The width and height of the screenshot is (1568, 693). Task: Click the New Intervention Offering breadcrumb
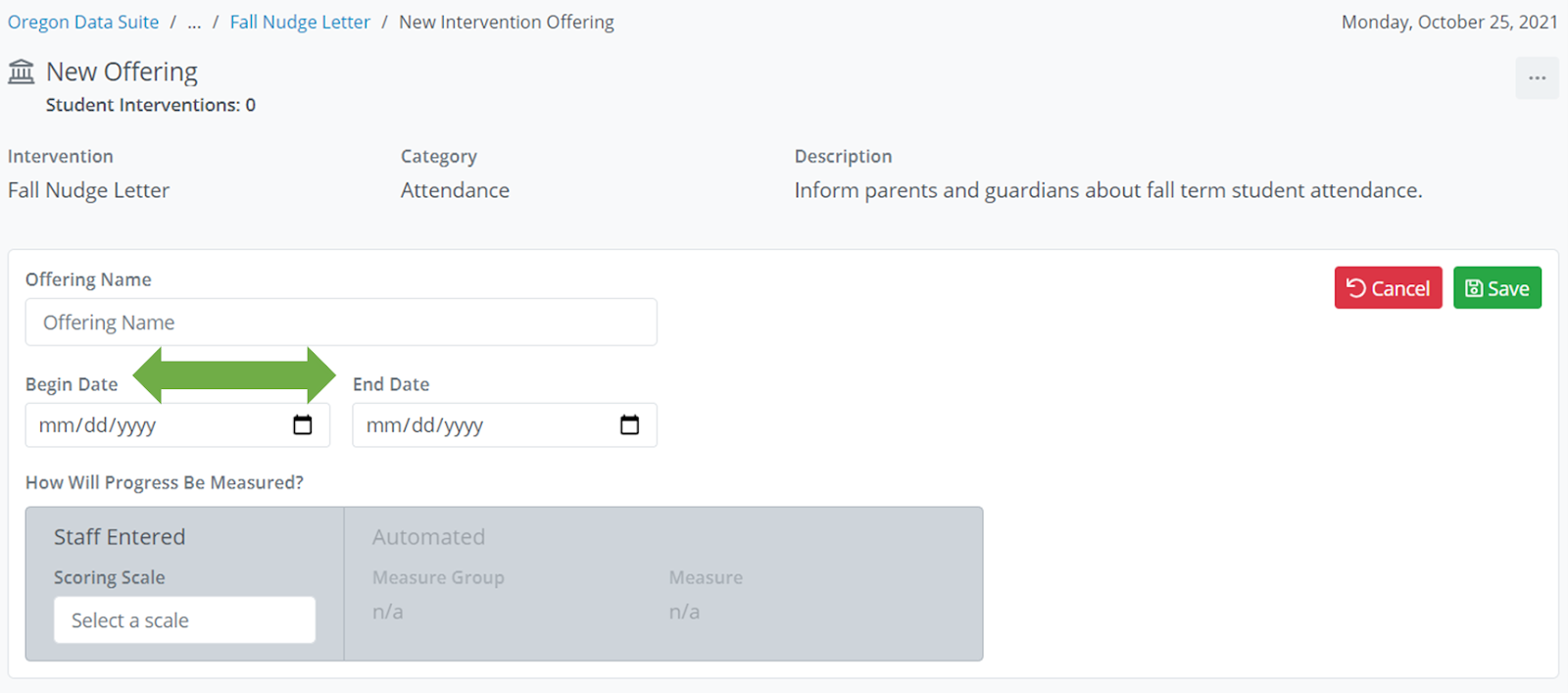point(507,22)
